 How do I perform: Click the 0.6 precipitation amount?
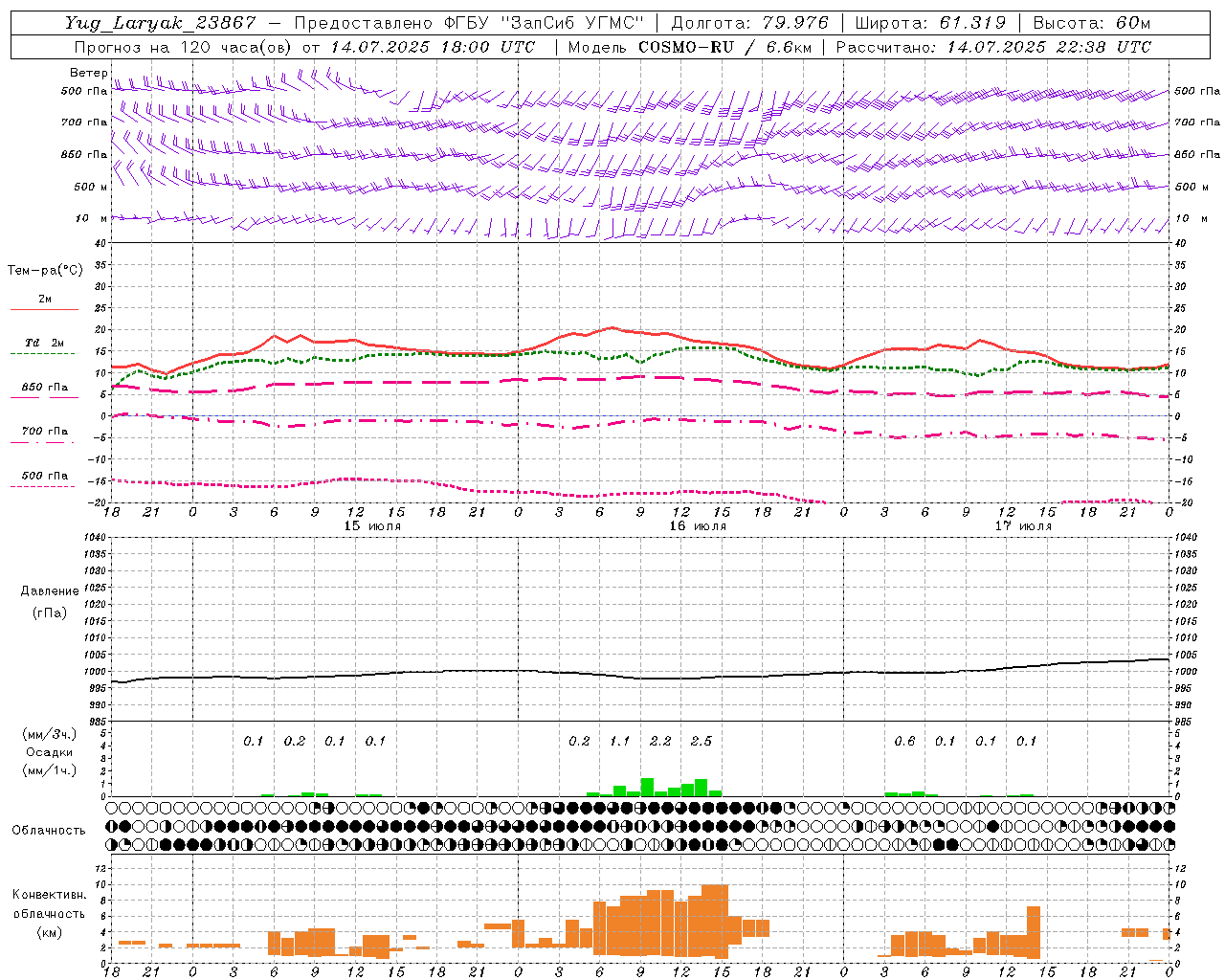(x=904, y=741)
